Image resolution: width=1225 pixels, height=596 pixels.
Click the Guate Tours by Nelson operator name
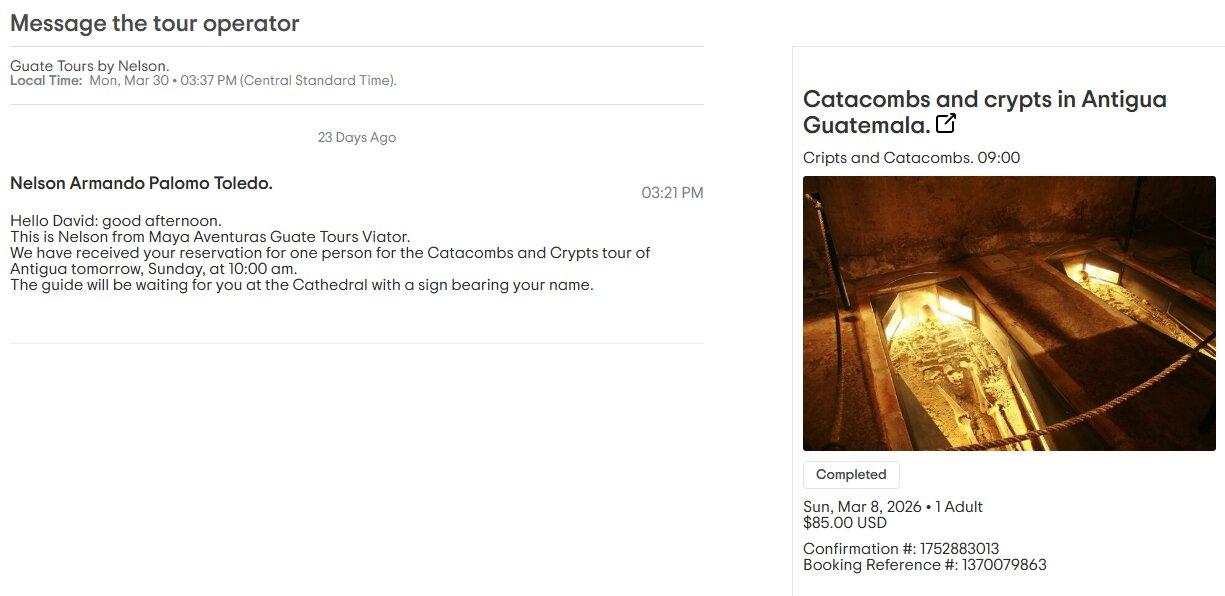pyautogui.click(x=90, y=66)
